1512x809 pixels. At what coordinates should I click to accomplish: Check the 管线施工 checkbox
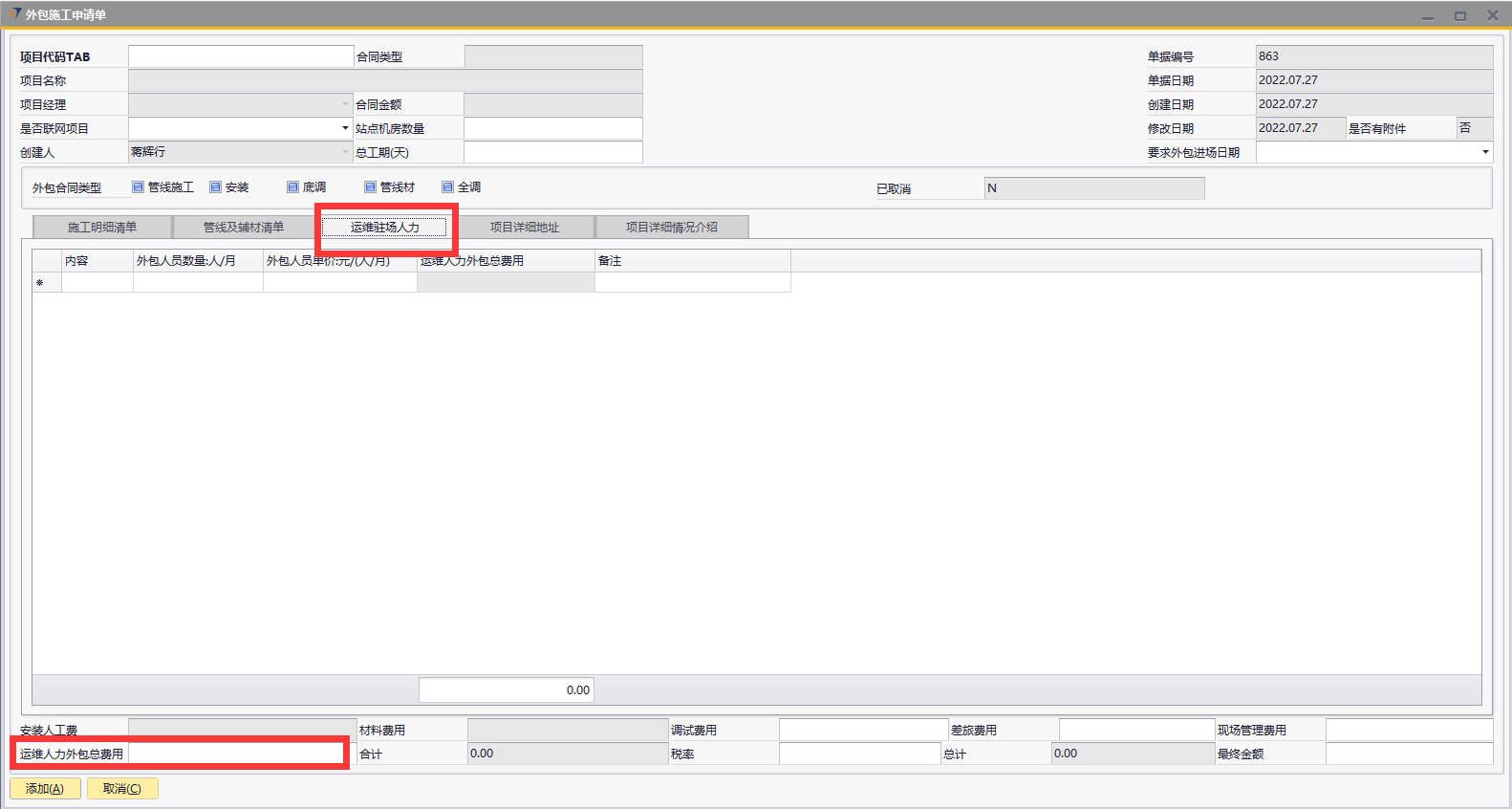[139, 187]
